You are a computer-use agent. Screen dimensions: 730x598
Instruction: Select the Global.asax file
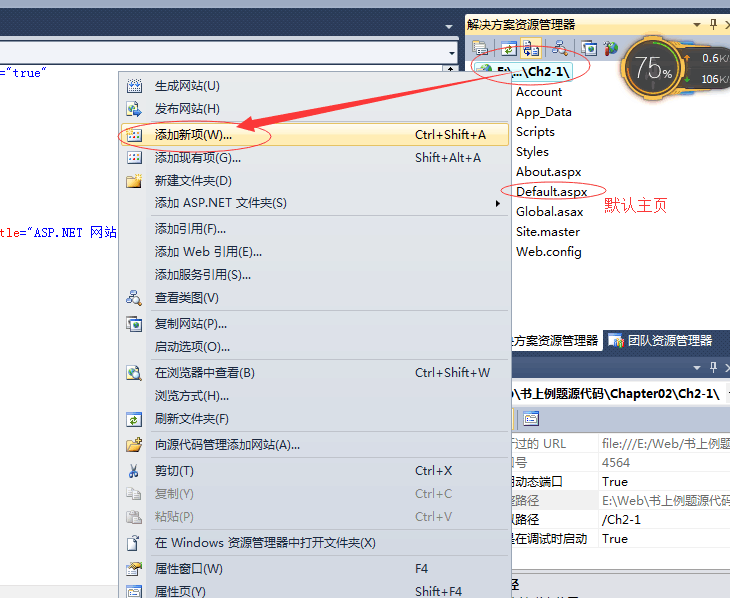(549, 211)
